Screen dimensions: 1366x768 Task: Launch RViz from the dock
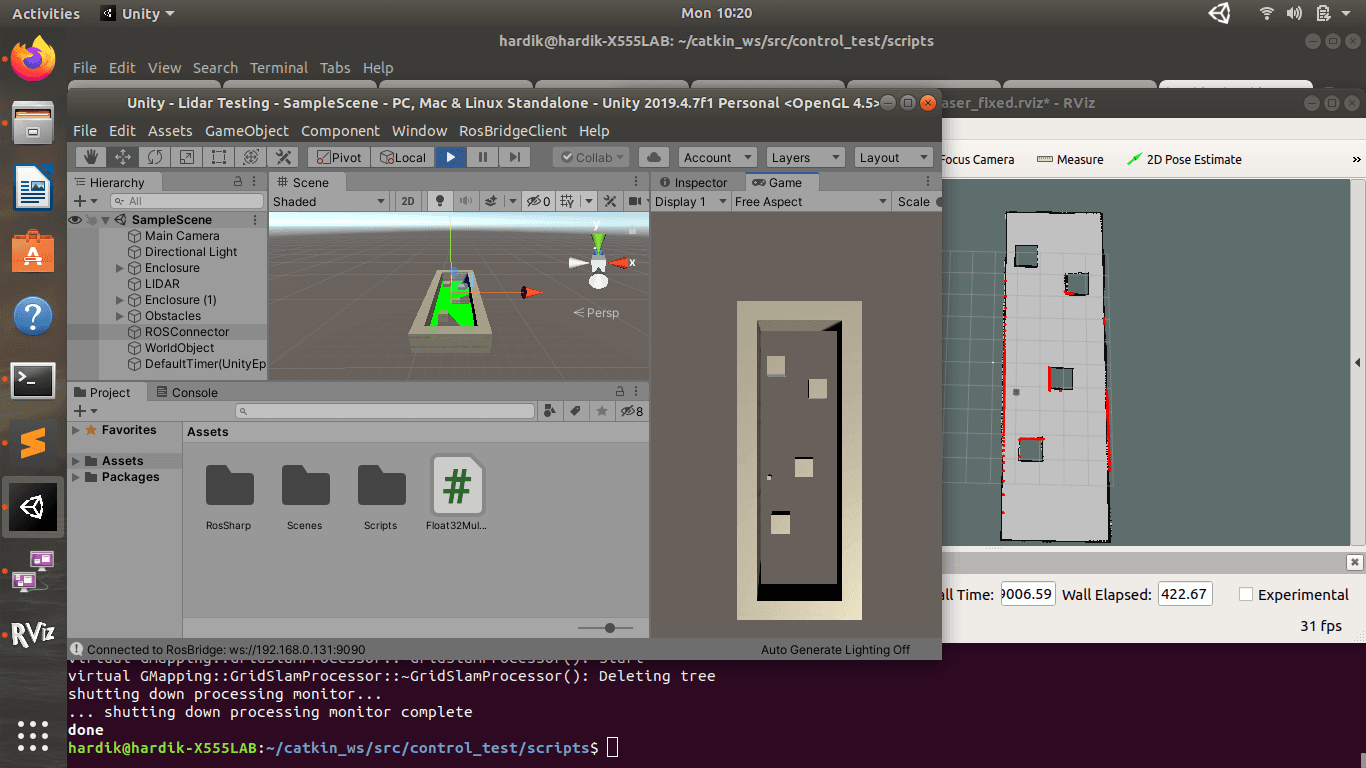pyautogui.click(x=33, y=634)
